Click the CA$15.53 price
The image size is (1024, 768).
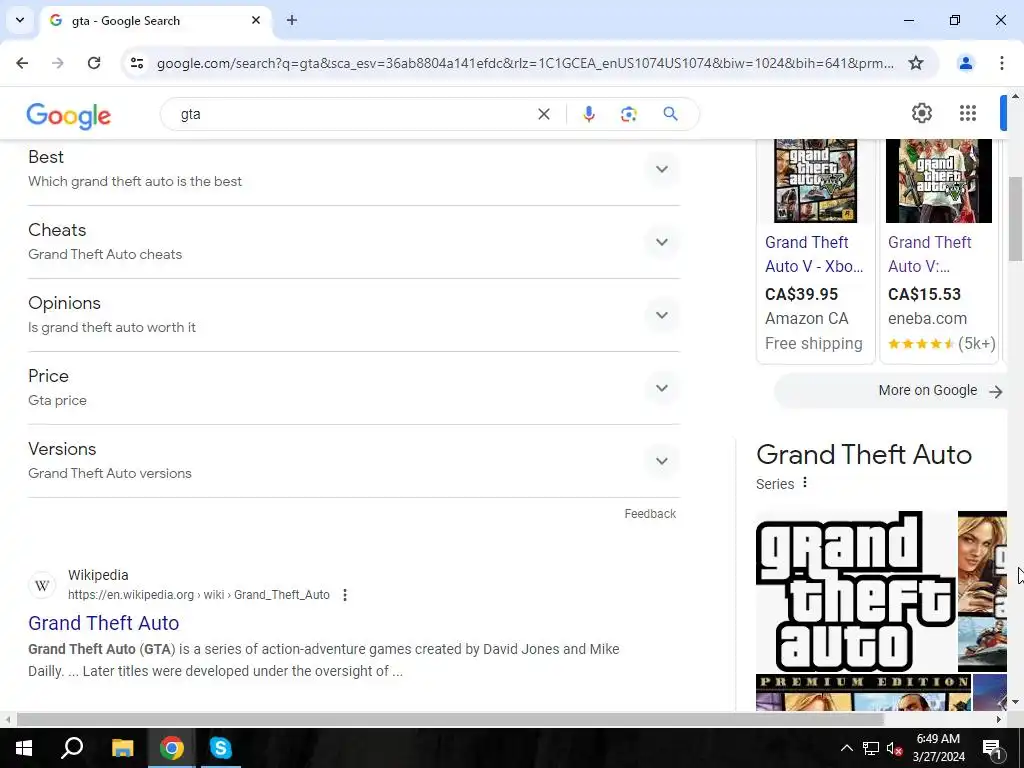(x=924, y=295)
